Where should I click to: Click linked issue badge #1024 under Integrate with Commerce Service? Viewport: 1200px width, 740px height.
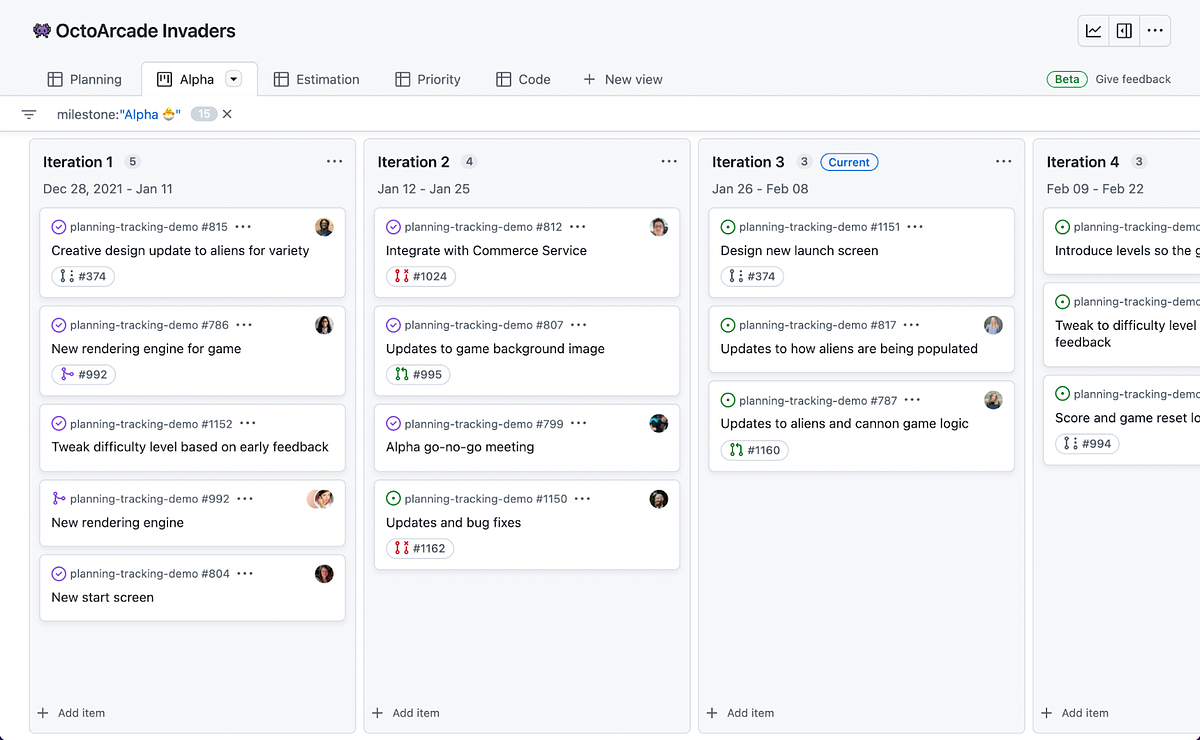[x=420, y=276]
